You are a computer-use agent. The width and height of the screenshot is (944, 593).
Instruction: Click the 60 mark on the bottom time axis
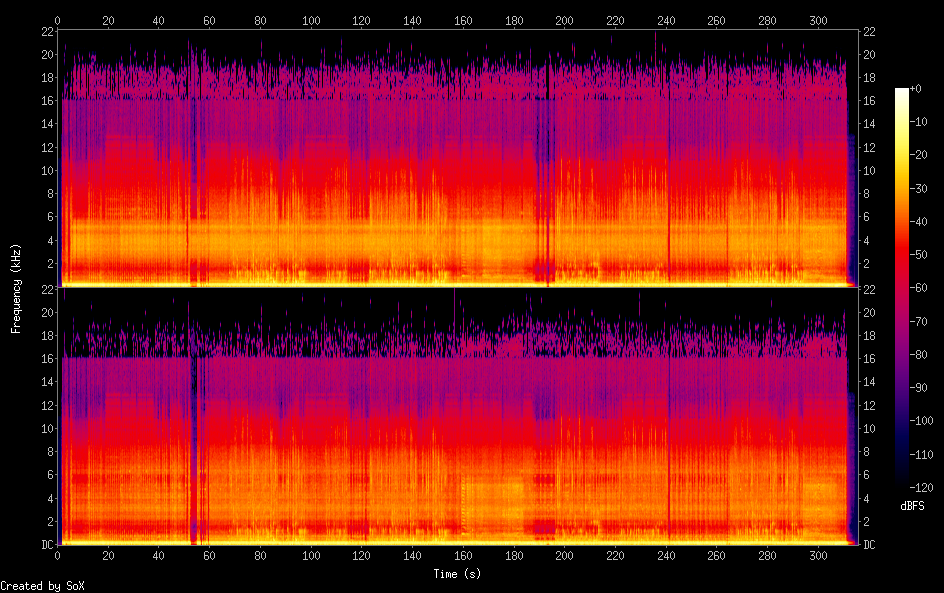point(210,556)
